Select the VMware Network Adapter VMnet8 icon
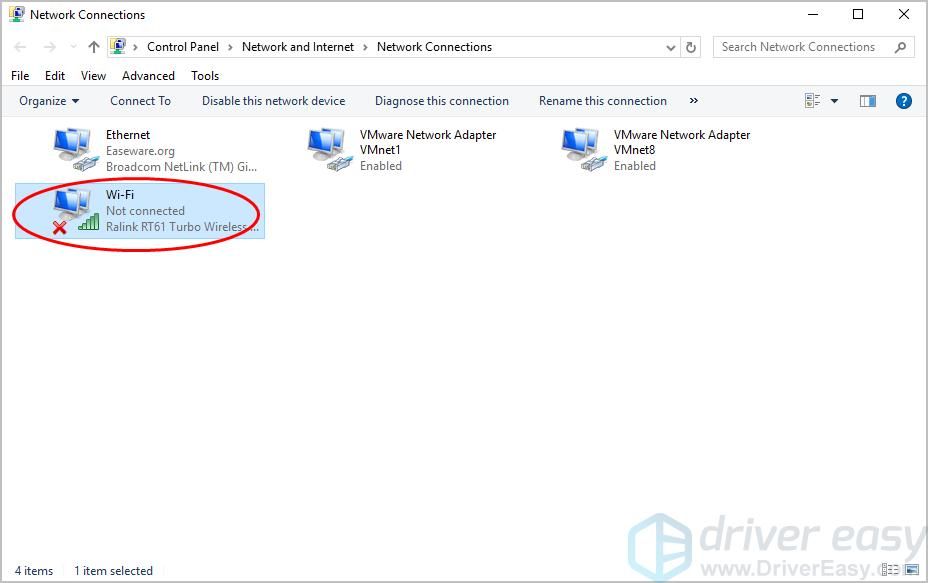 coord(581,150)
